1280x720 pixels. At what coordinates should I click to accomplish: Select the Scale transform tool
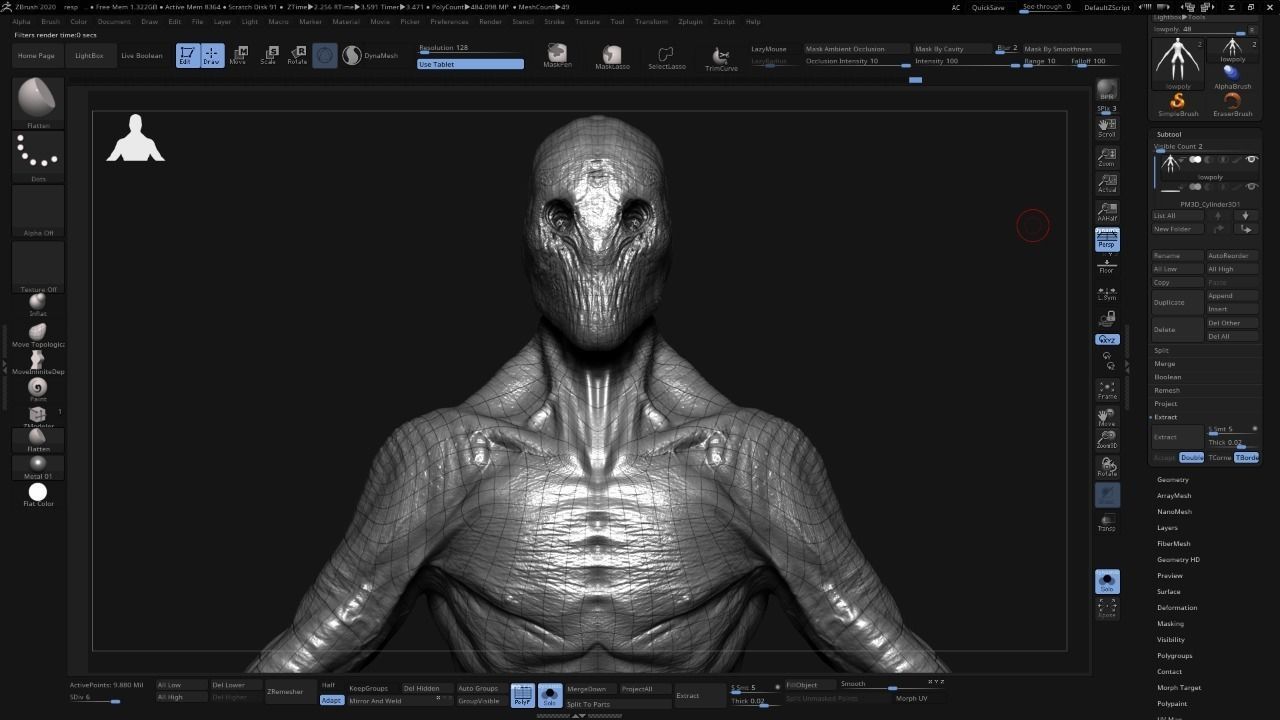[x=268, y=56]
